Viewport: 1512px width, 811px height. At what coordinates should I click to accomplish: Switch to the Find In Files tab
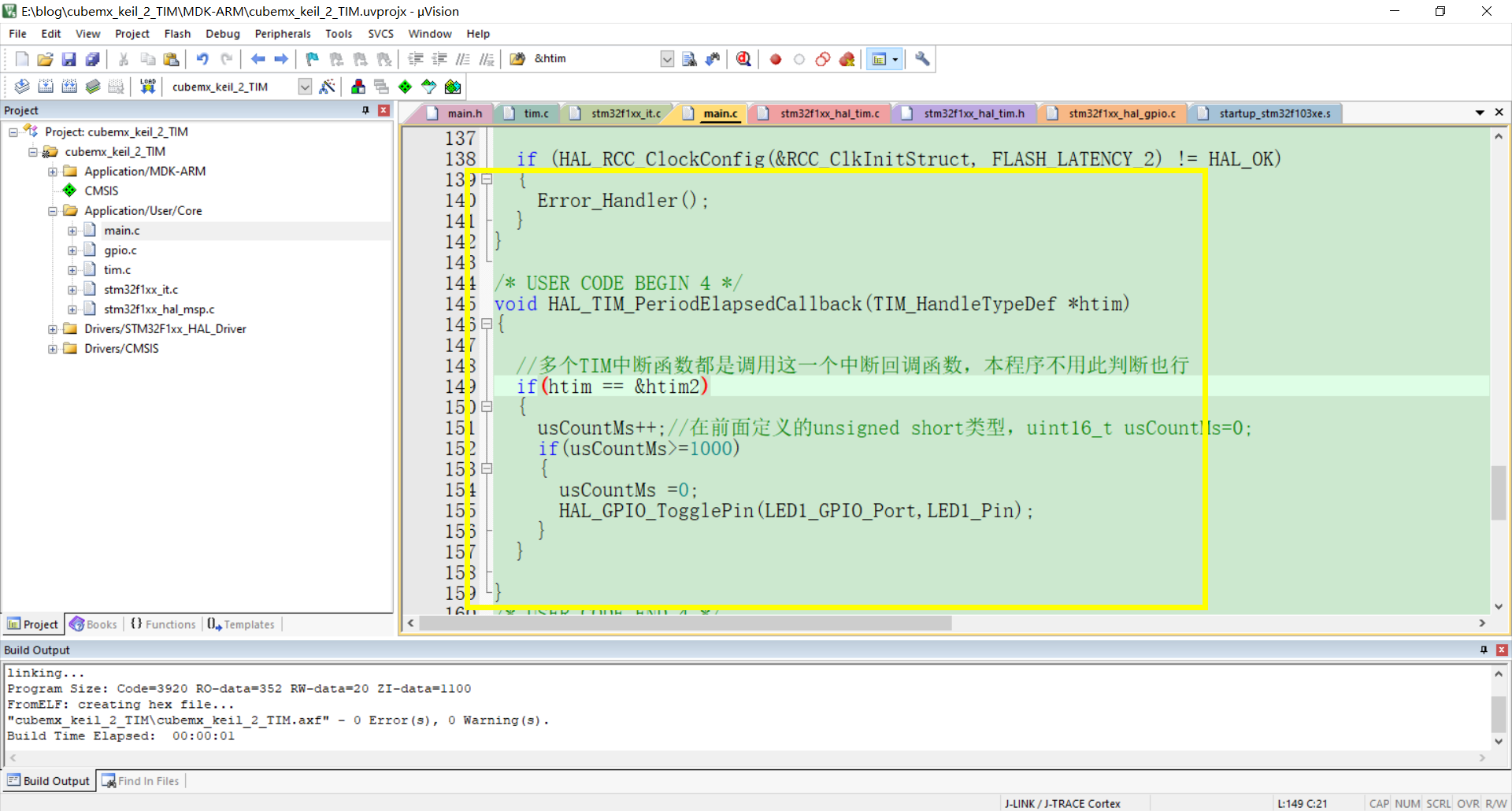(x=141, y=781)
